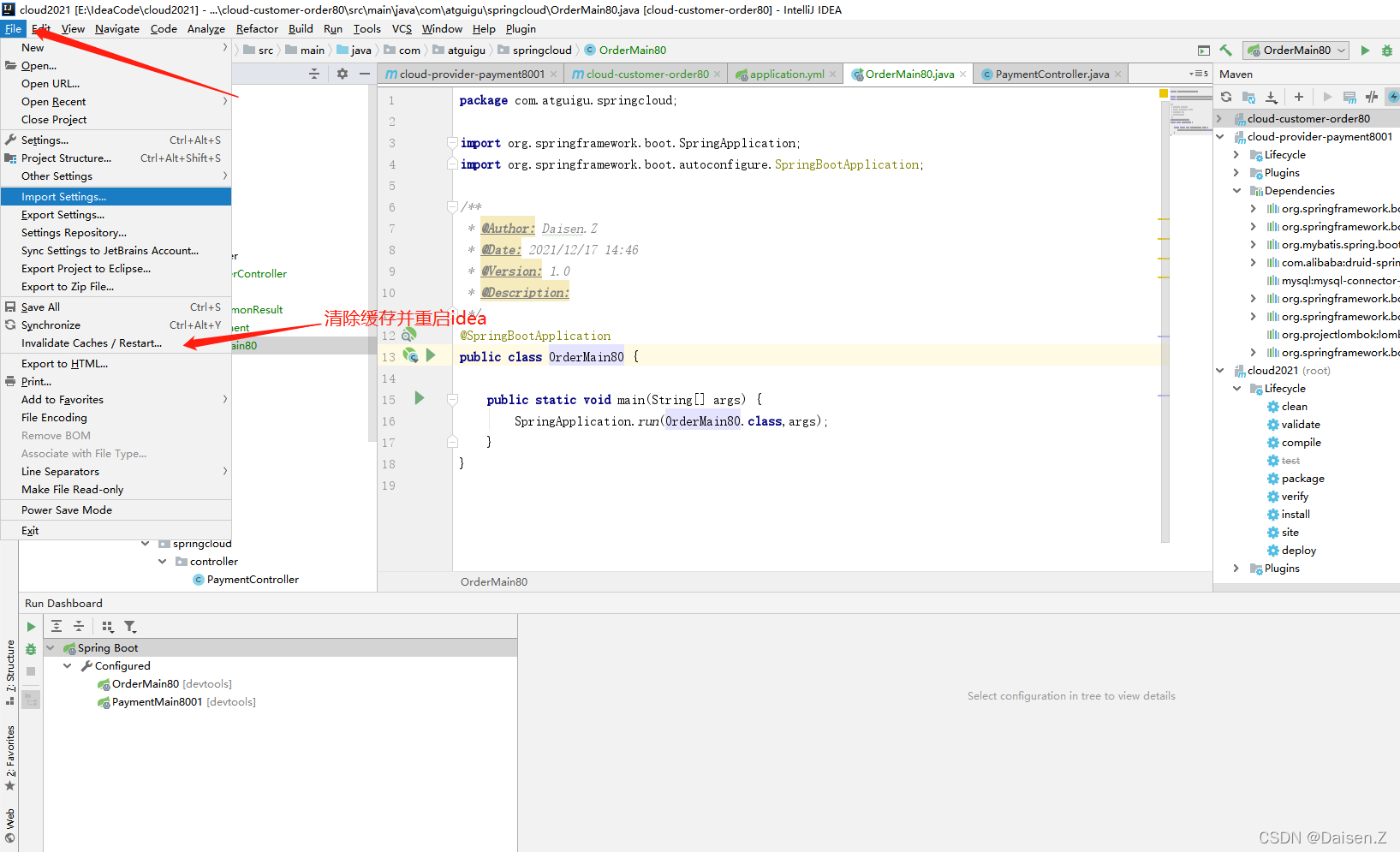
Task: Choose Power Save Mode in the File menu
Action: pos(116,509)
